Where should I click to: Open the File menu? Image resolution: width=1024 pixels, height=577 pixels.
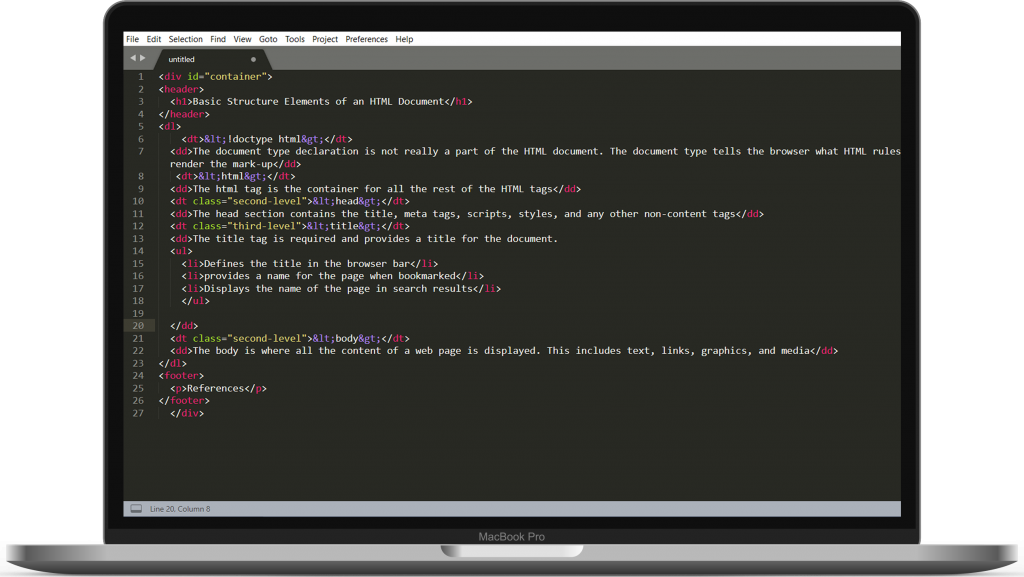click(132, 39)
